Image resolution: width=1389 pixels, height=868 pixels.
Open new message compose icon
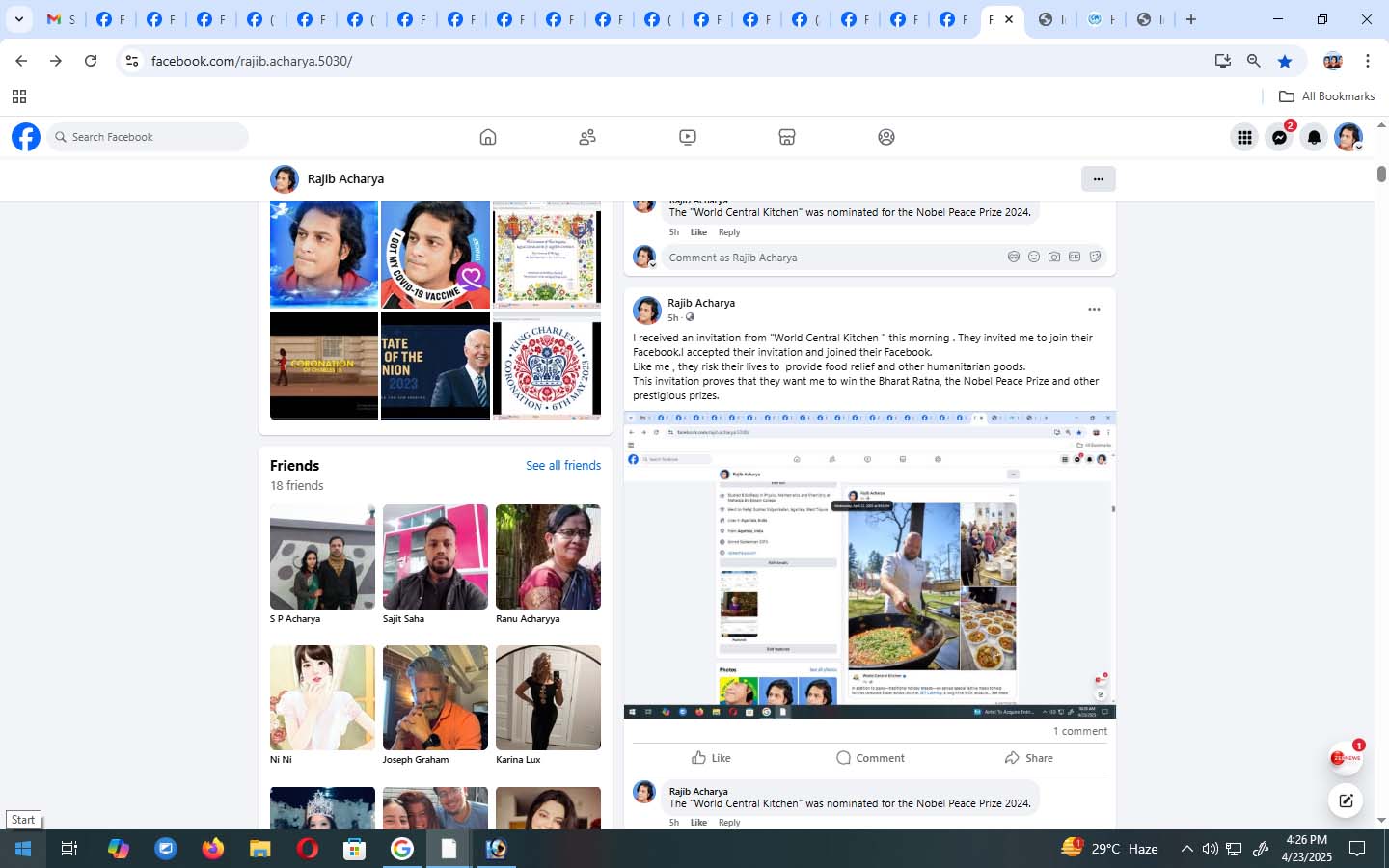tap(1346, 800)
